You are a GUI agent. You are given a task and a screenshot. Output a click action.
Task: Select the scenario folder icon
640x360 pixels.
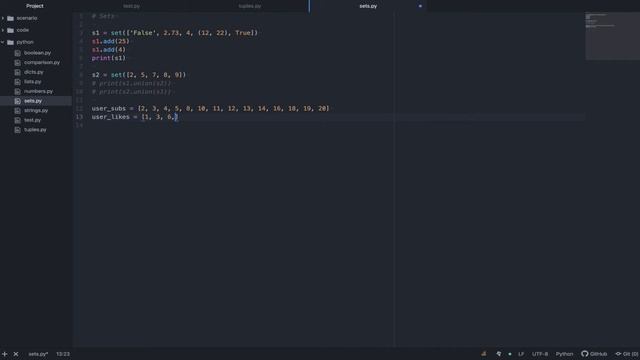click(x=11, y=18)
